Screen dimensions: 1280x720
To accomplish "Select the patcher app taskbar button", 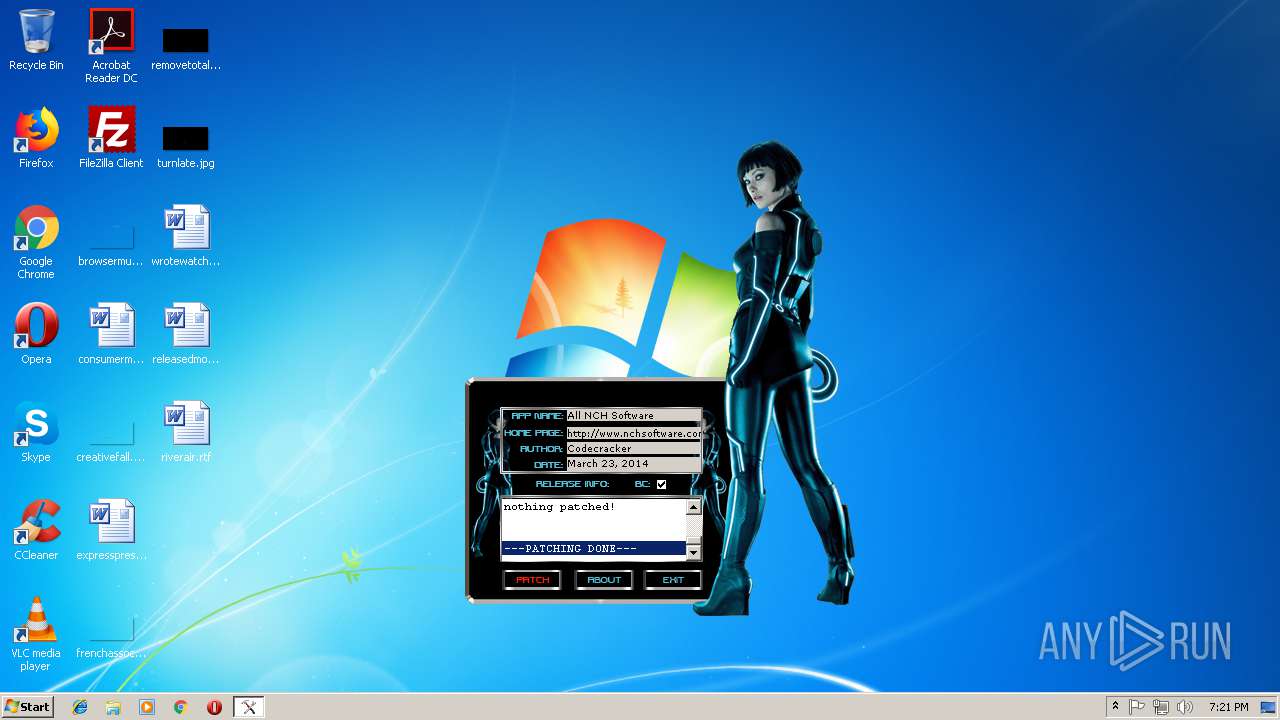I will (x=249, y=707).
